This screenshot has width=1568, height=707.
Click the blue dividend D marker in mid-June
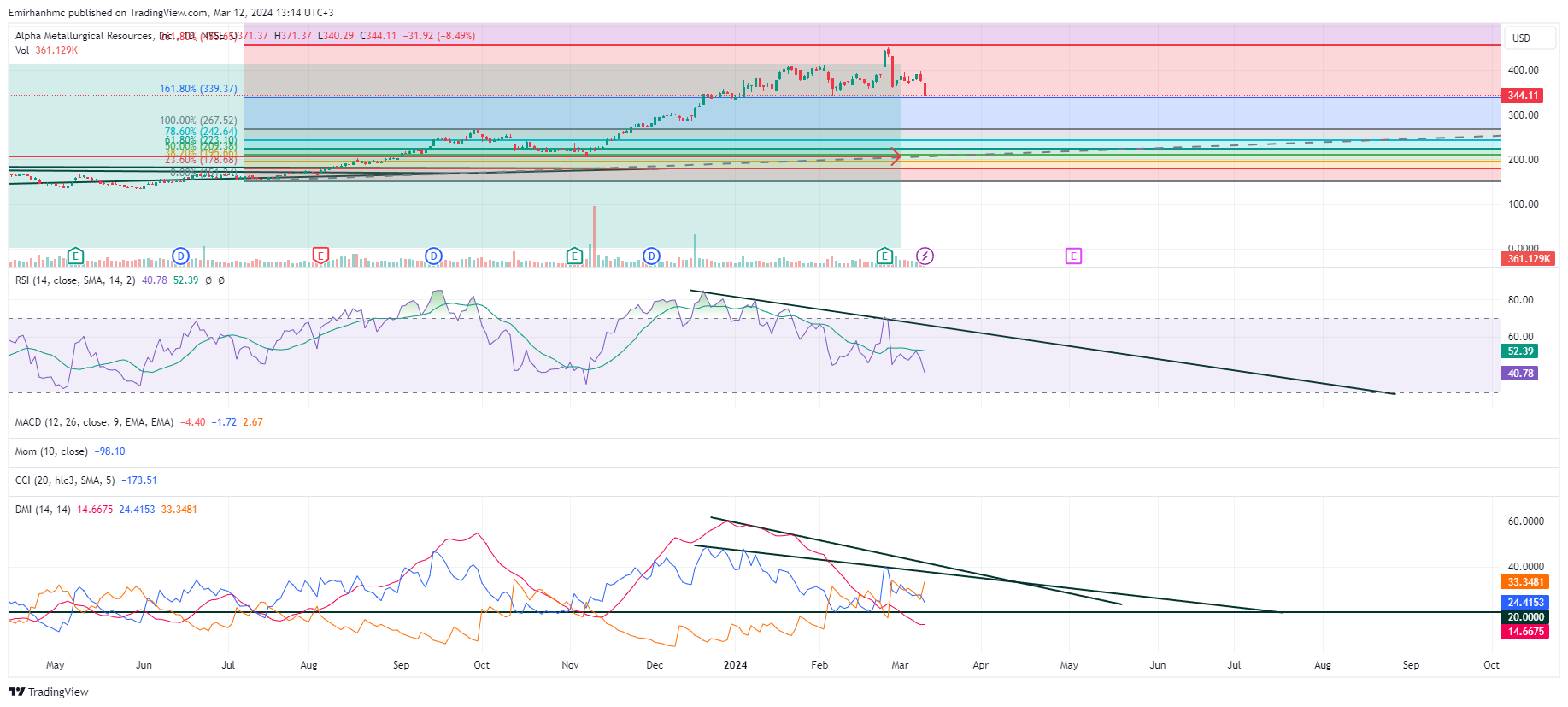click(x=180, y=256)
